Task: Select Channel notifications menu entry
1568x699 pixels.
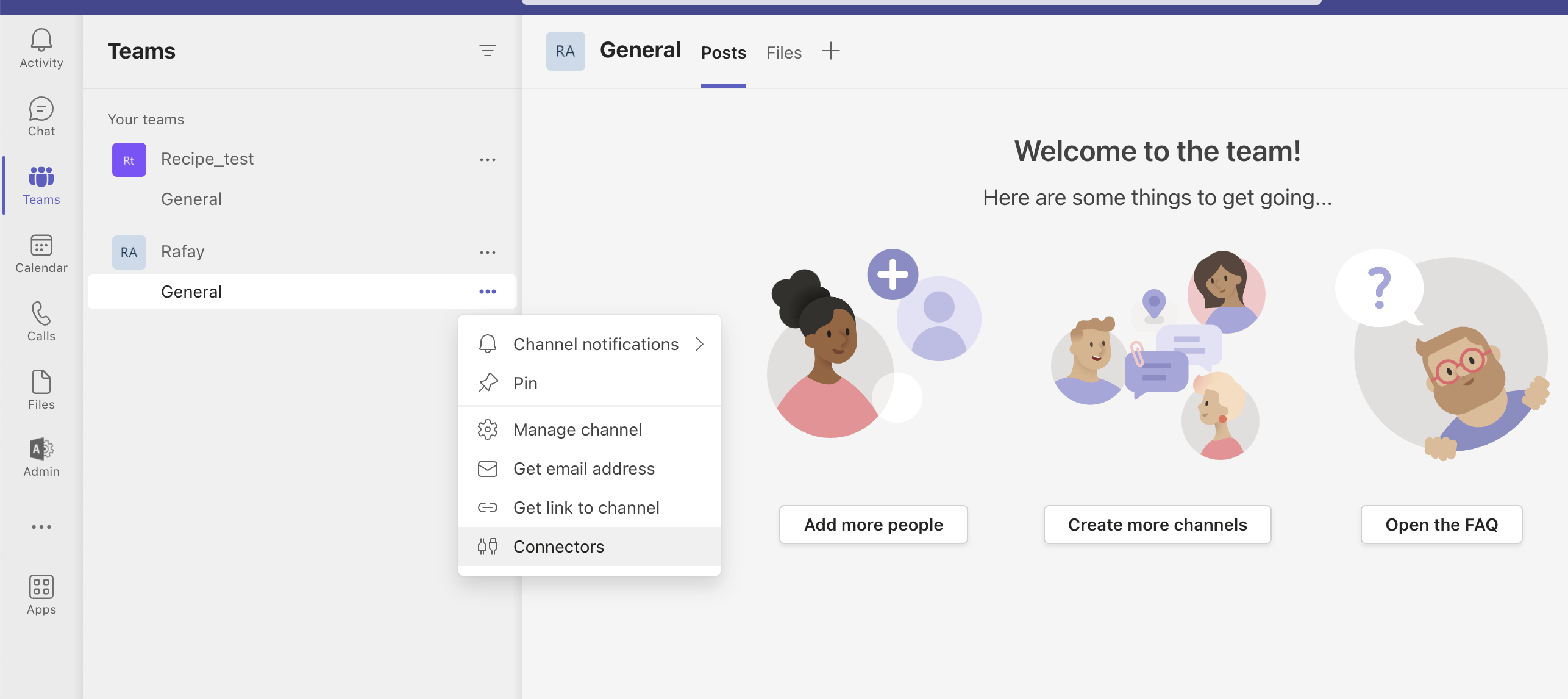Action: click(x=590, y=344)
